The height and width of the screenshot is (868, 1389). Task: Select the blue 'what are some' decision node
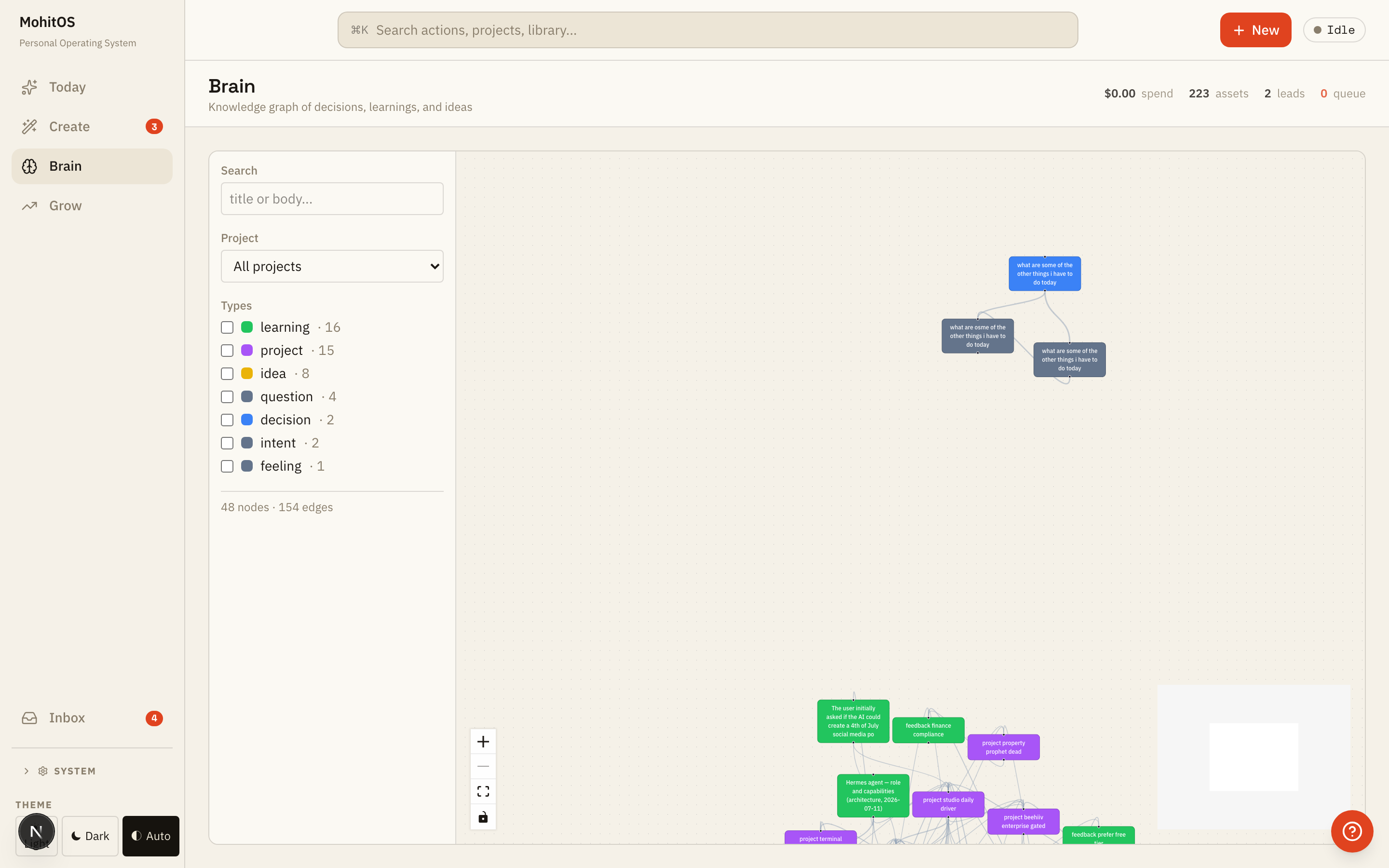tap(1045, 274)
